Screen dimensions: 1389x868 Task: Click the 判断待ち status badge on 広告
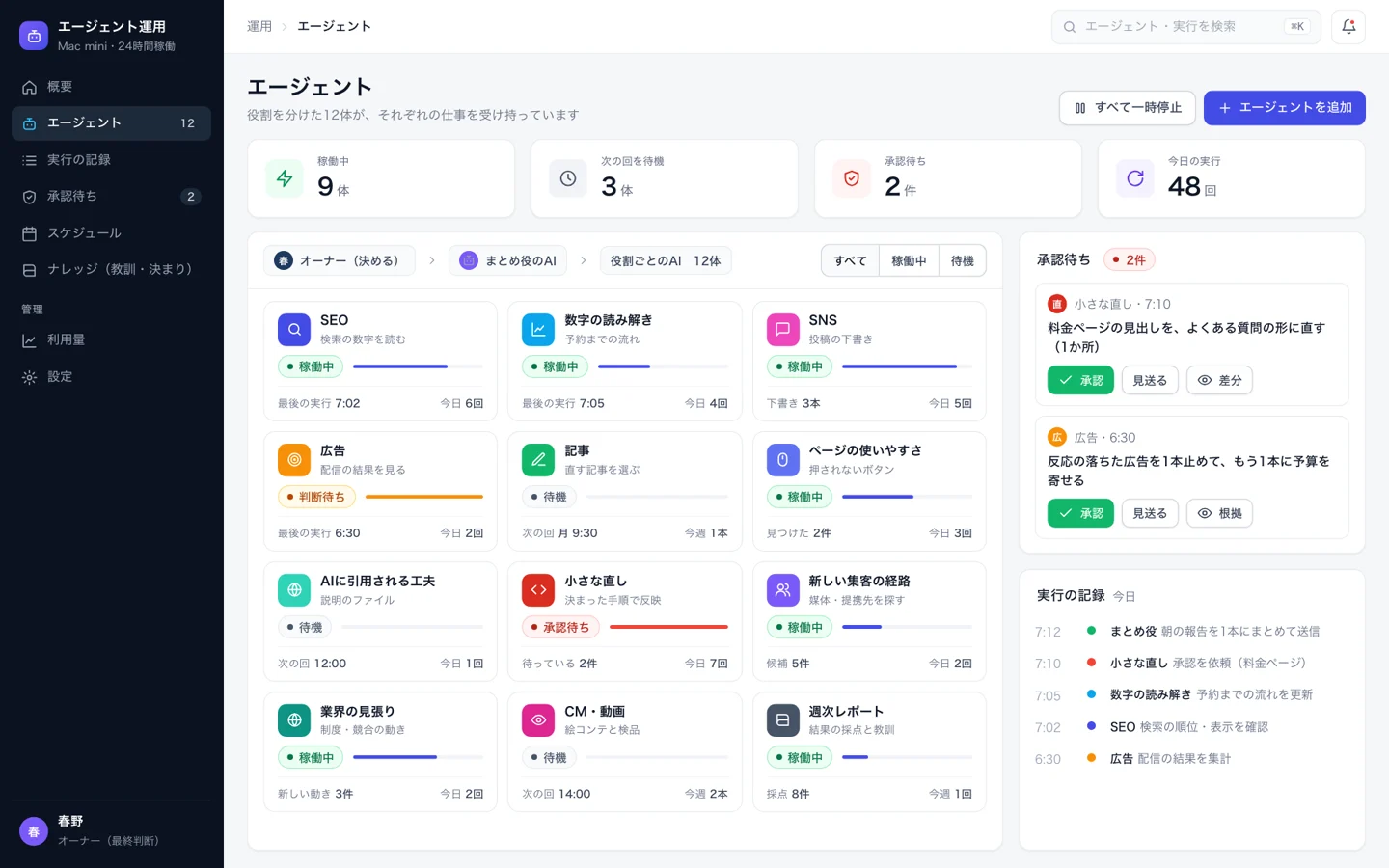(x=317, y=497)
